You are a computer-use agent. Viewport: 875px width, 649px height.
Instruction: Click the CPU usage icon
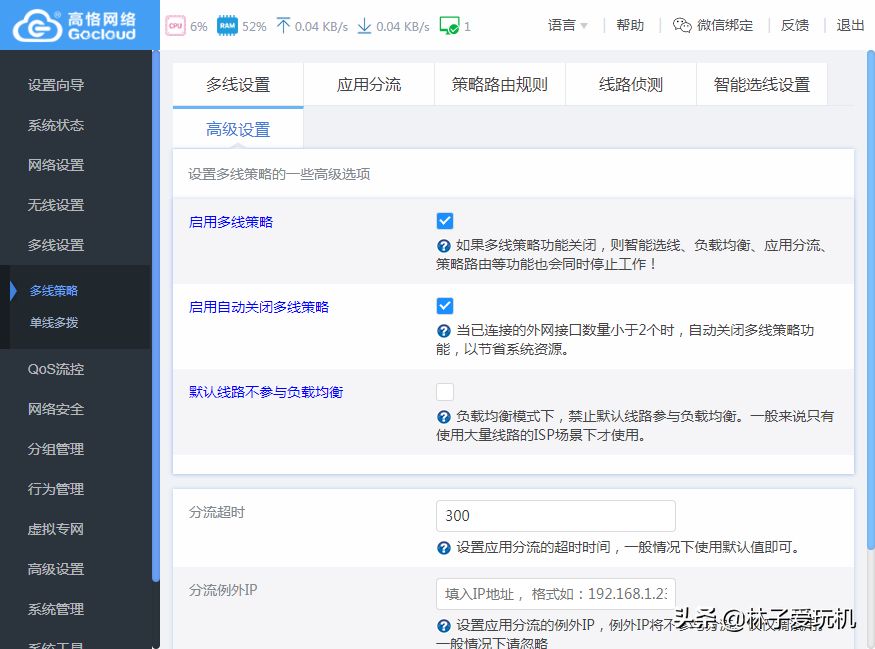(x=175, y=26)
